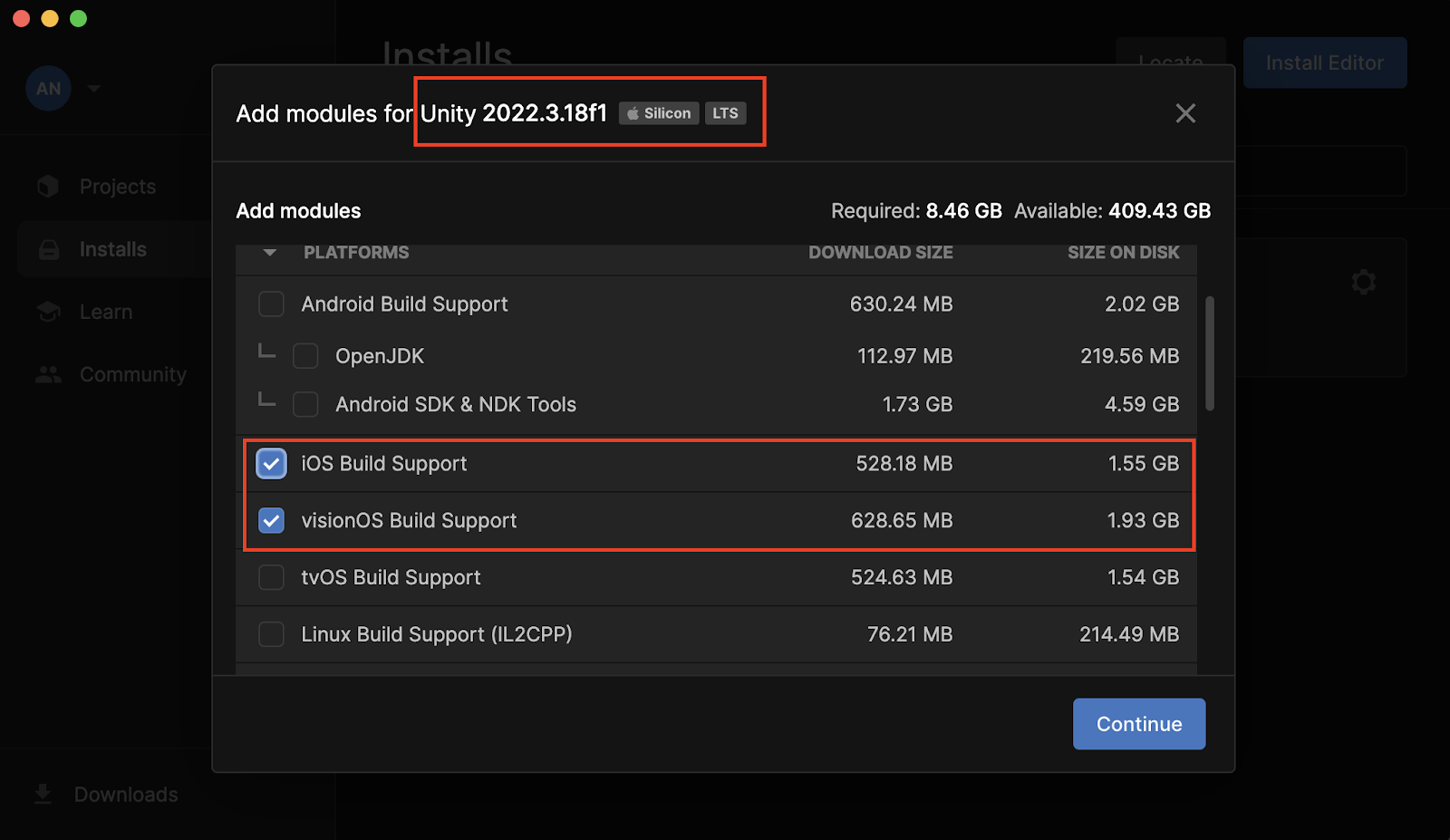
Task: Click the gear settings icon behind dialog
Action: coord(1363,282)
